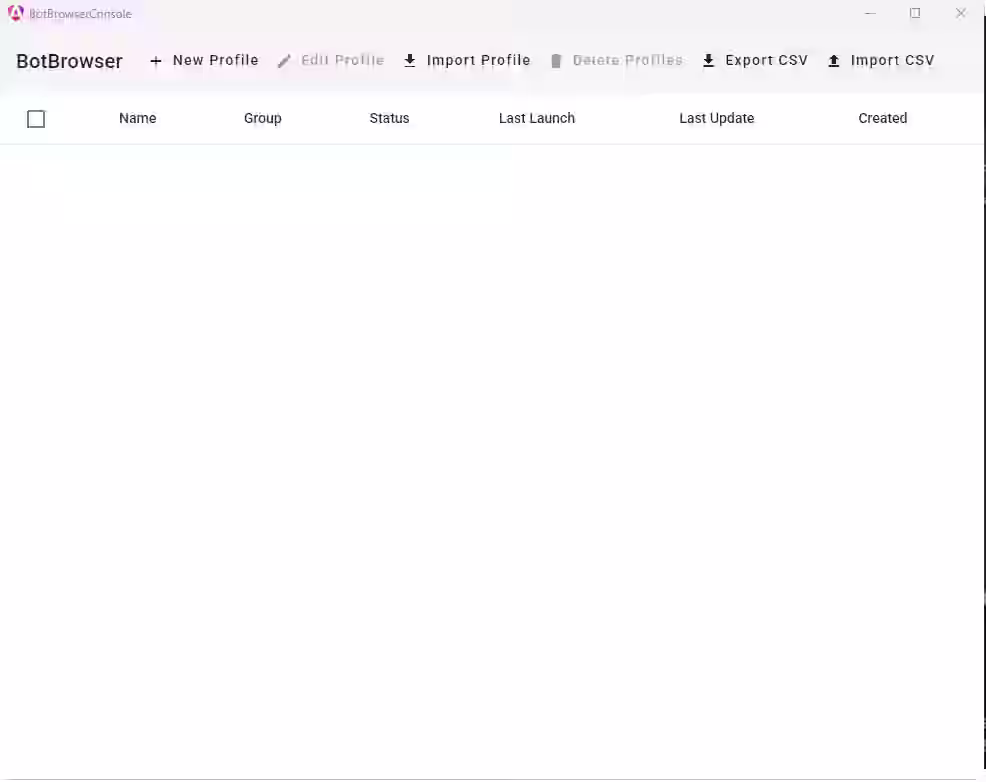Click the BotBrowserConsole app logo in title bar
The image size is (986, 782).
(16, 14)
